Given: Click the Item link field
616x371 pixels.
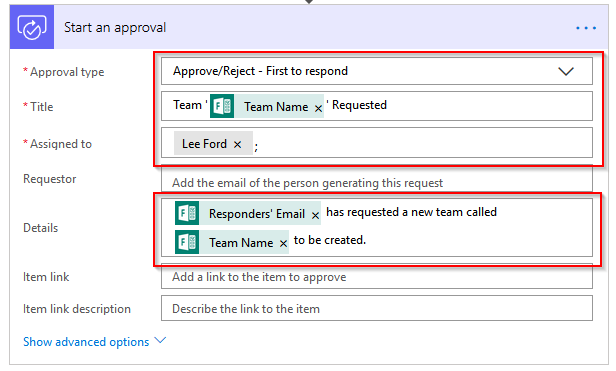Looking at the screenshot, I should (377, 276).
